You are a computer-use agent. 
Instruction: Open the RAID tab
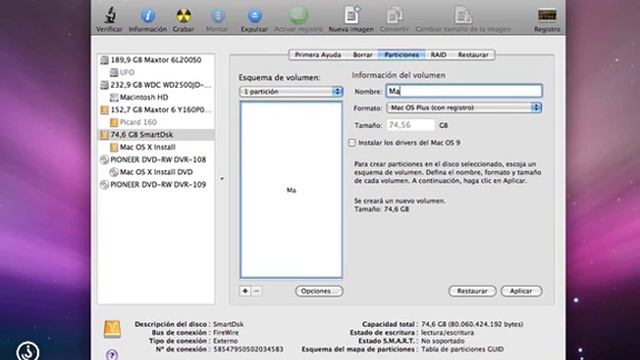(438, 55)
